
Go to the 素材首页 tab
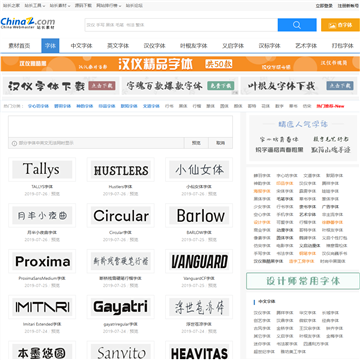coord(19,46)
